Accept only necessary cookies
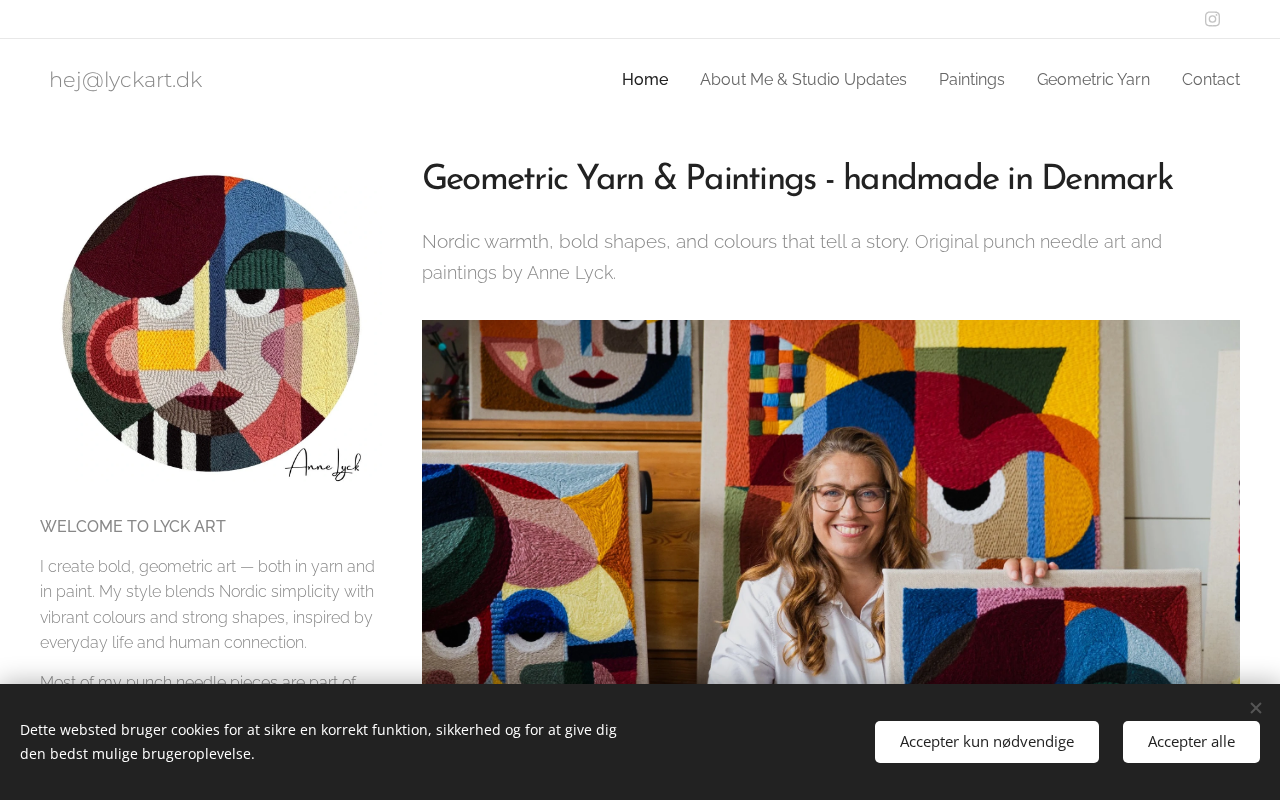 (986, 742)
